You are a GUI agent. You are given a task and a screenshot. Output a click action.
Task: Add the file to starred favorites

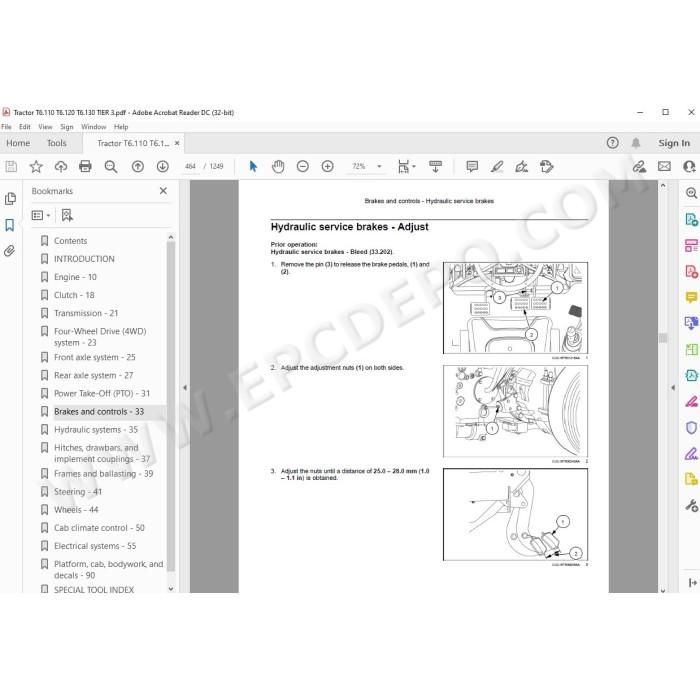36,167
